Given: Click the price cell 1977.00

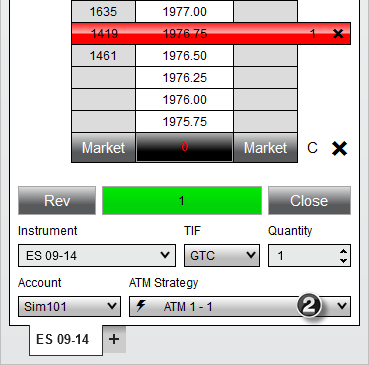Looking at the screenshot, I should [184, 12].
